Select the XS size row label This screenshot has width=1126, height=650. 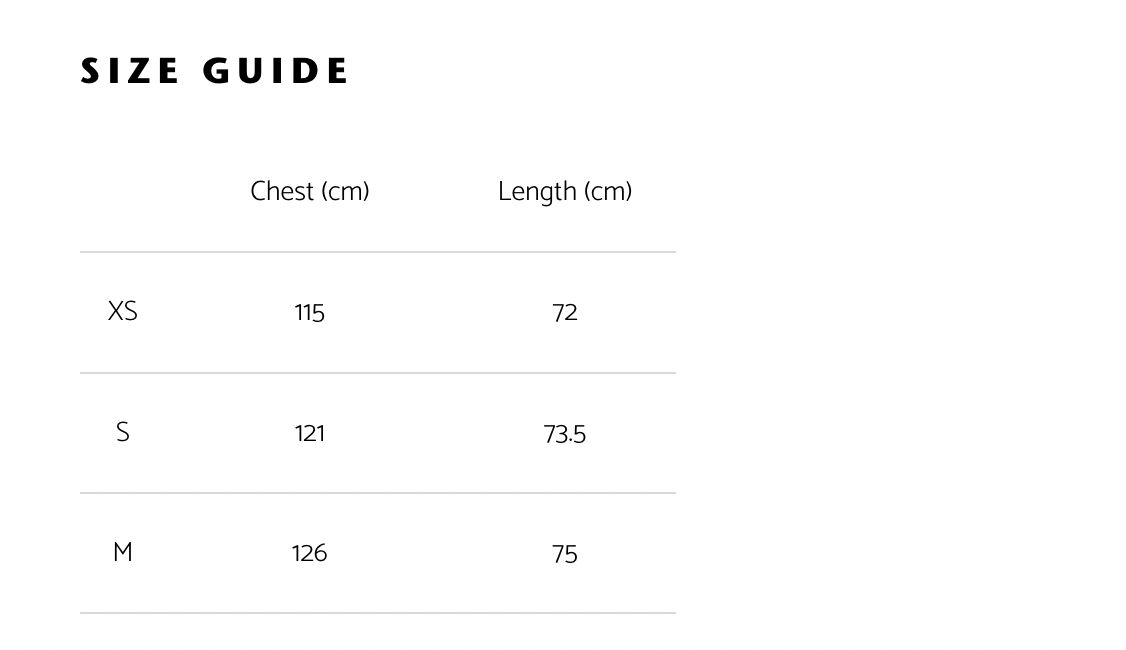pos(122,312)
